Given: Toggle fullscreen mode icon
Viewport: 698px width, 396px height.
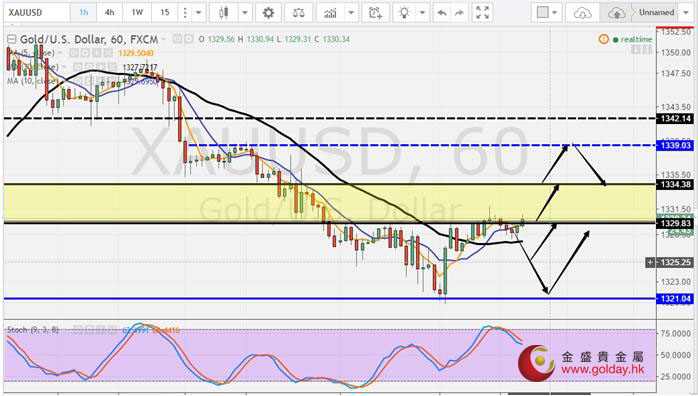Looking at the screenshot, I should coord(483,12).
